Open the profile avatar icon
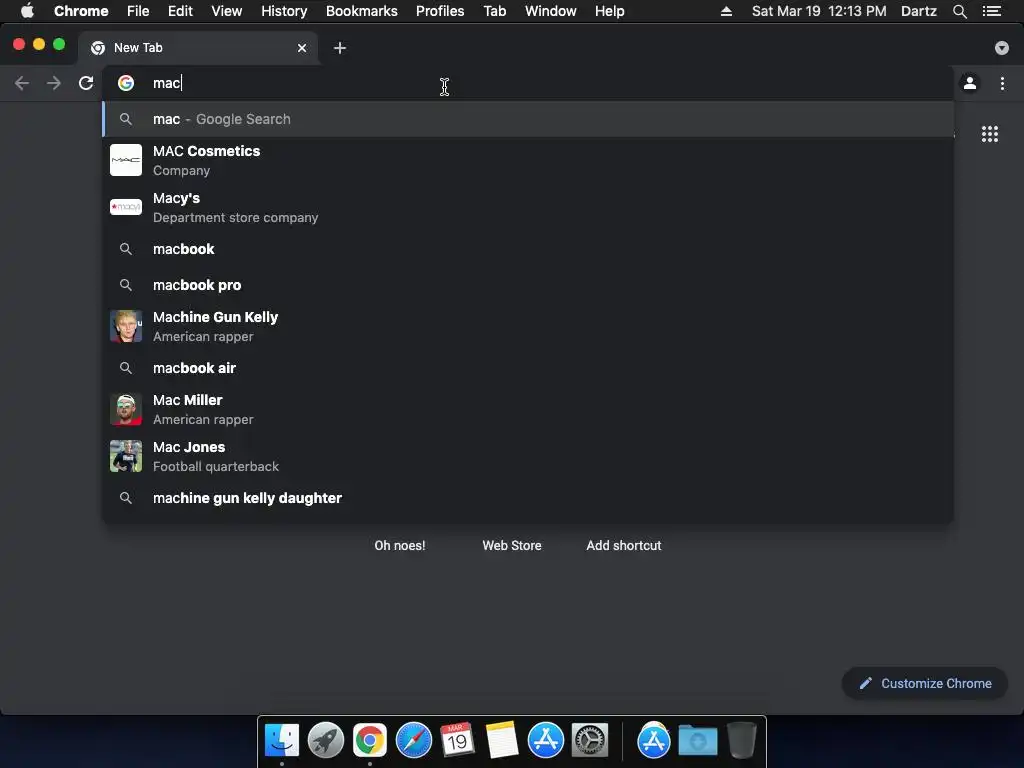The height and width of the screenshot is (768, 1024). coord(970,83)
